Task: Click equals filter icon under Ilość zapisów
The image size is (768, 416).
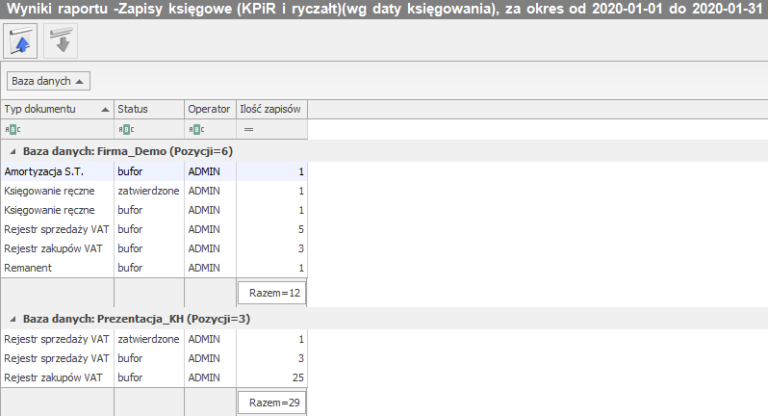Action: coord(247,129)
